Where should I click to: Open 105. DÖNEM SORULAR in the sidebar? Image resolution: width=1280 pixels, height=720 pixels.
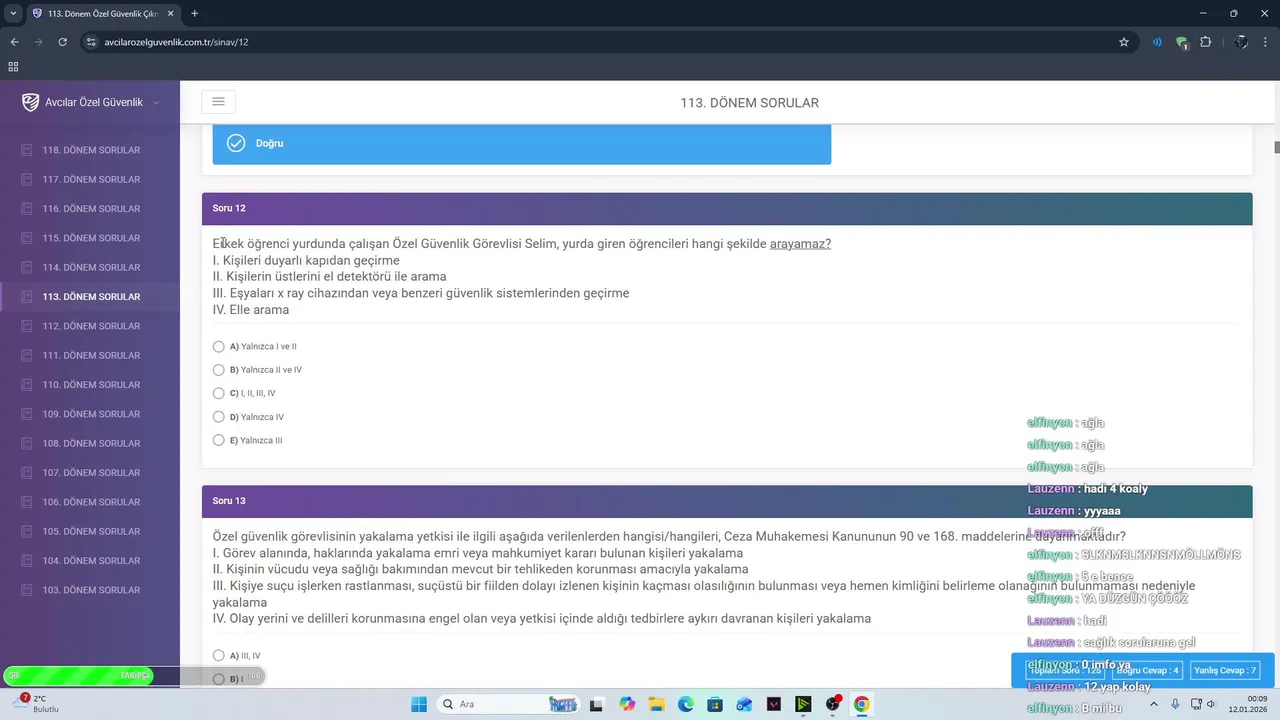coord(90,531)
